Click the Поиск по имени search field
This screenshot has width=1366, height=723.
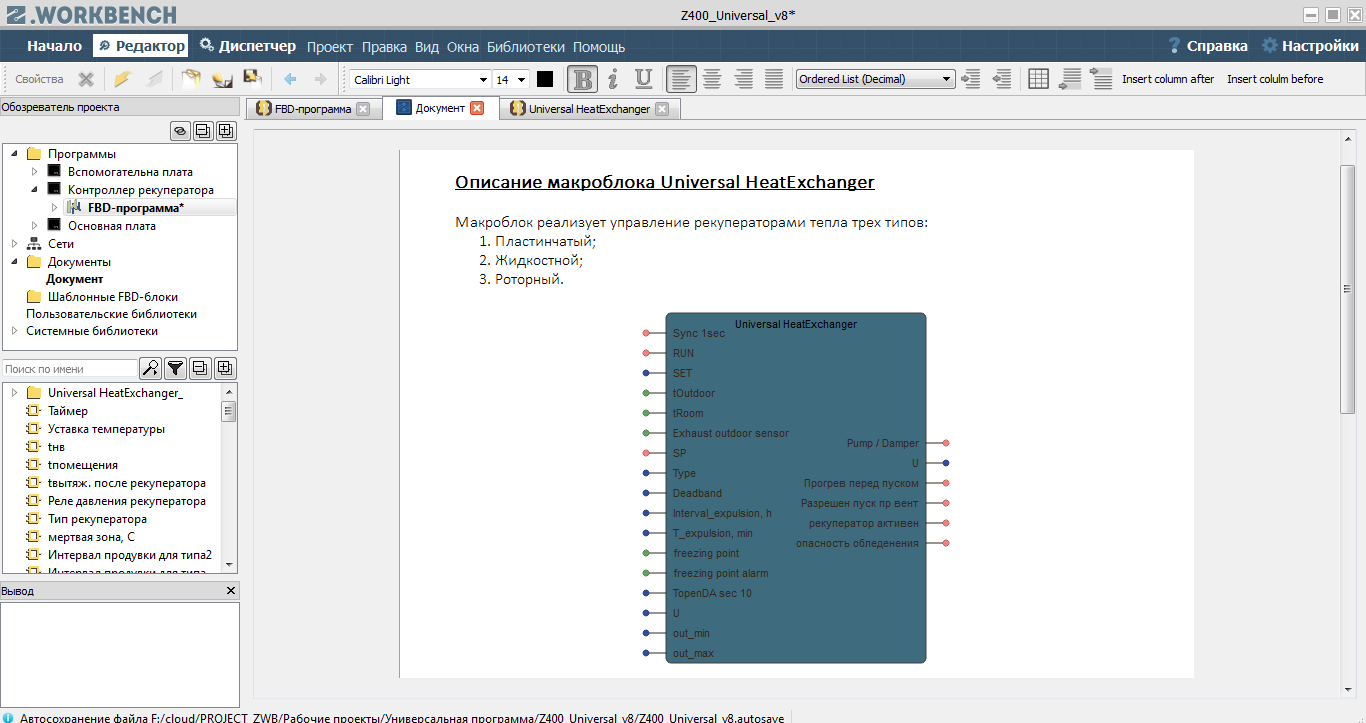(x=70, y=369)
